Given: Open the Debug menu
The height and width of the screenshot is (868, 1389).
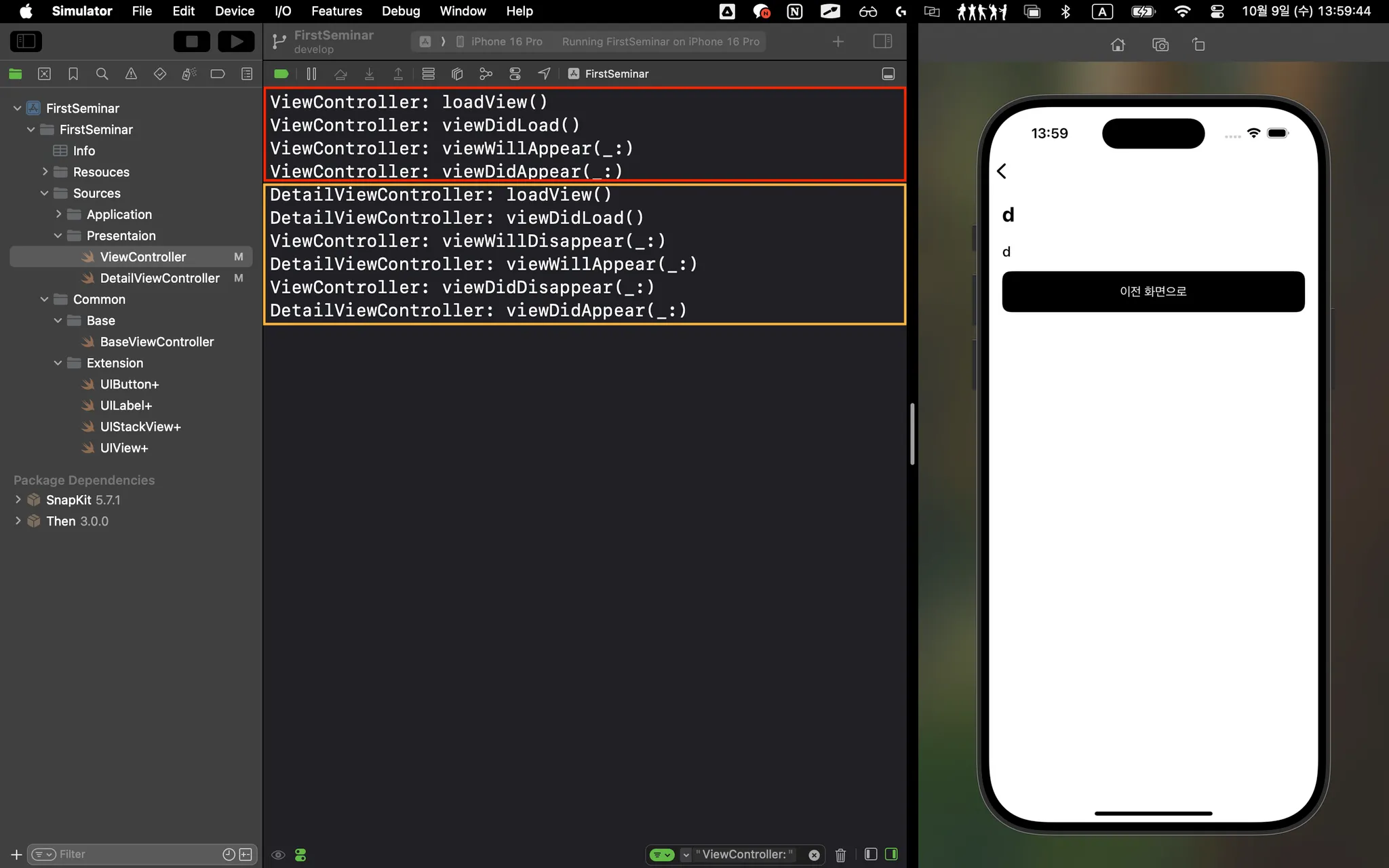Looking at the screenshot, I should click(x=400, y=11).
